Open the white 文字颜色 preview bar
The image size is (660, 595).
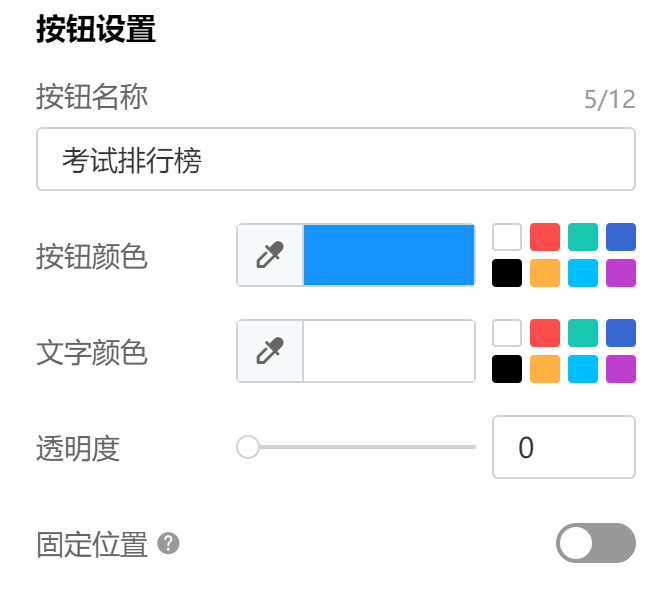(389, 351)
